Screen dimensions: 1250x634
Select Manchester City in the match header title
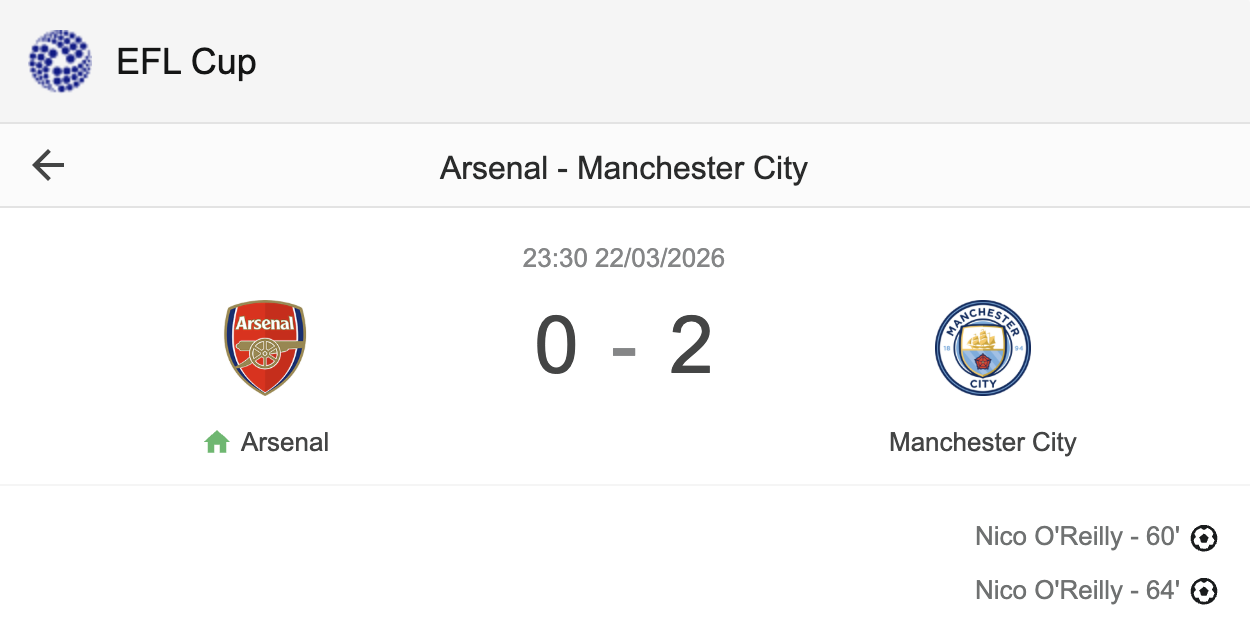click(x=692, y=168)
